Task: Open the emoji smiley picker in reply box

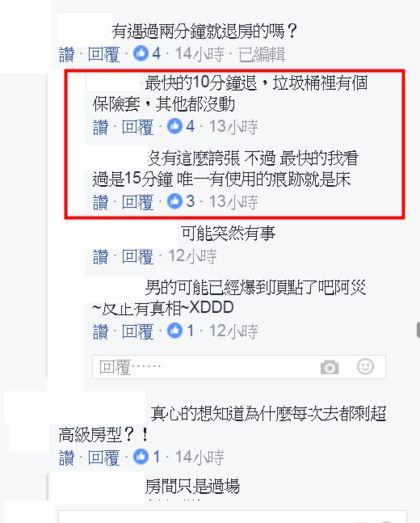Action: point(365,366)
